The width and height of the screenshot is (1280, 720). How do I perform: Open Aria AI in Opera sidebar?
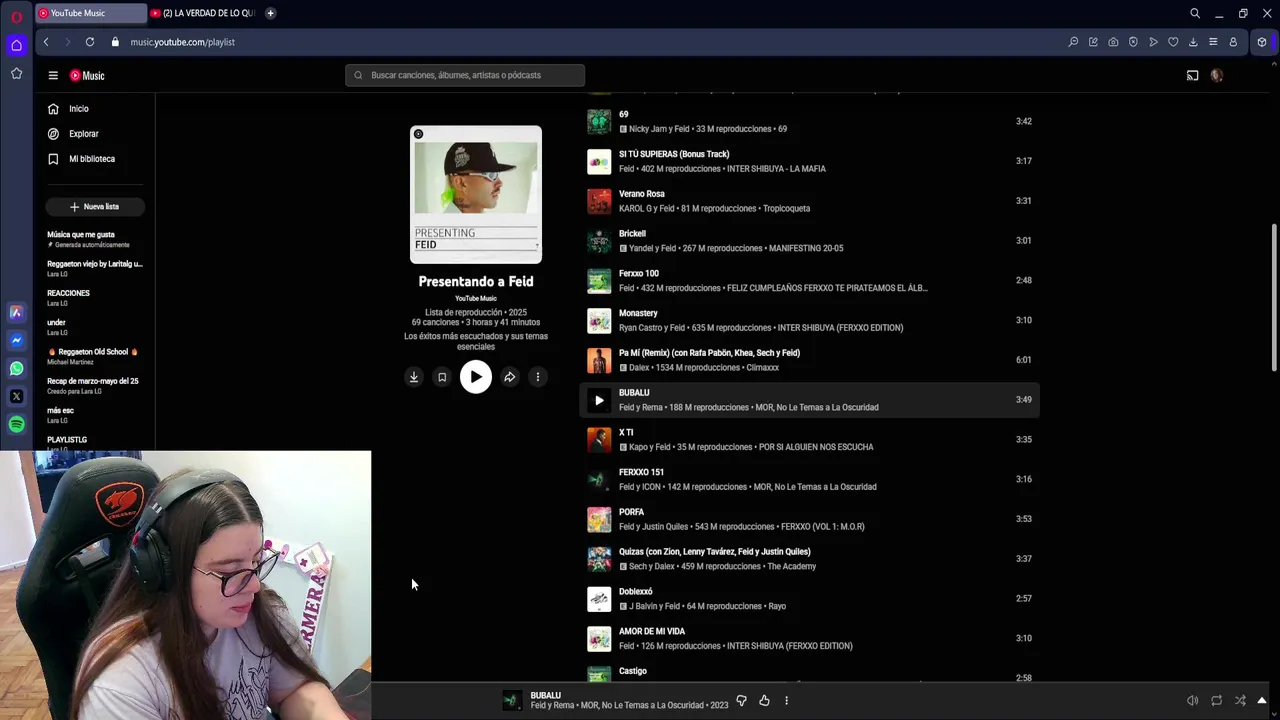click(x=16, y=312)
